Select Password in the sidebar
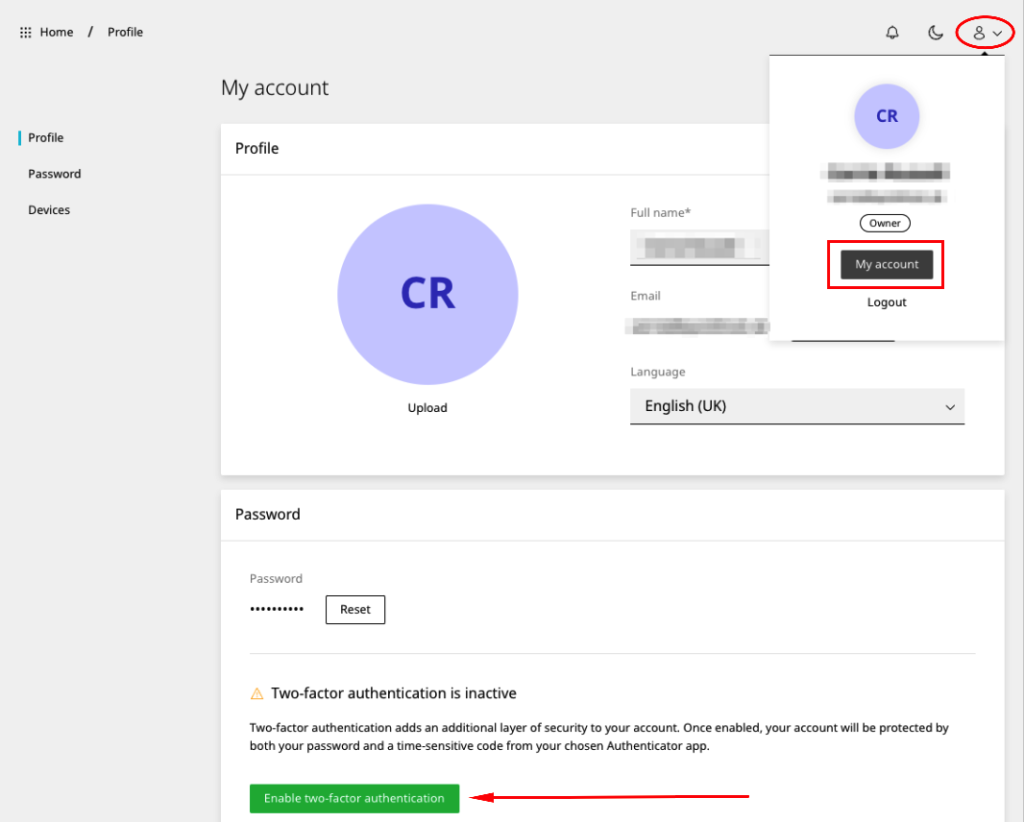Viewport: 1024px width, 822px height. coord(55,174)
